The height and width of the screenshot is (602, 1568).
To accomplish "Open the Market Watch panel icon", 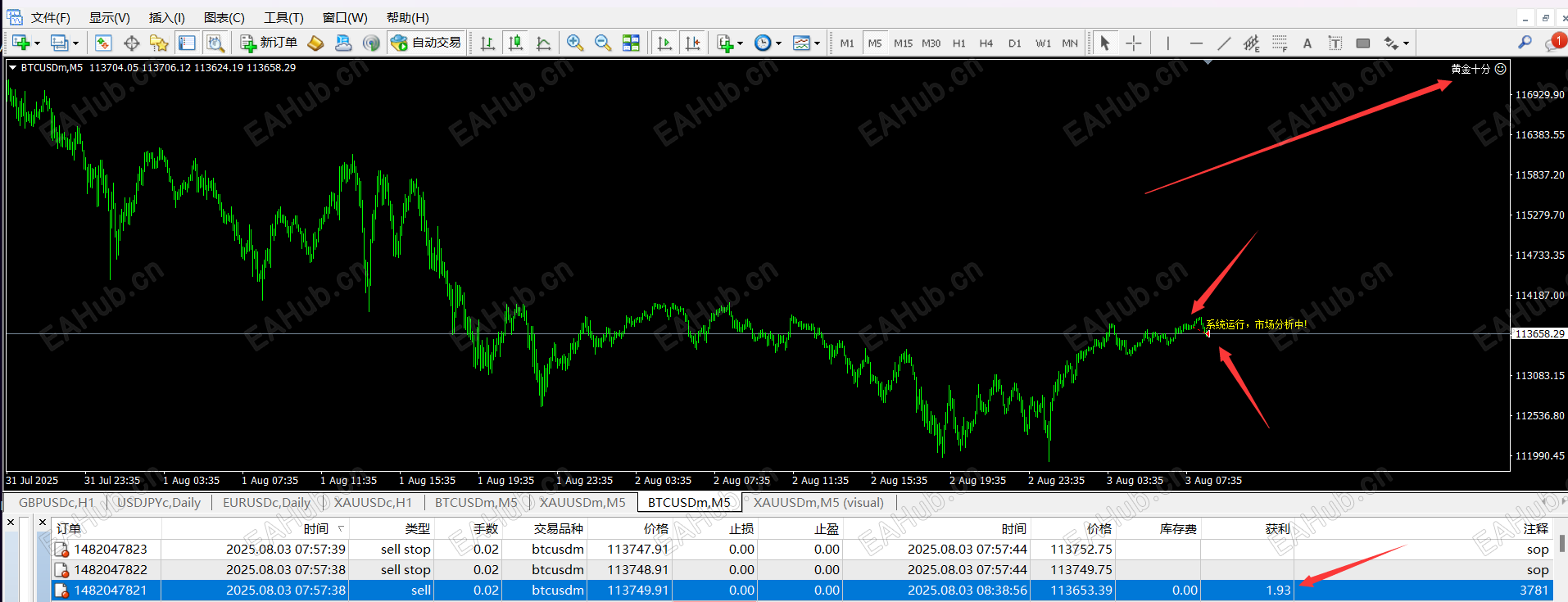I will (x=103, y=43).
